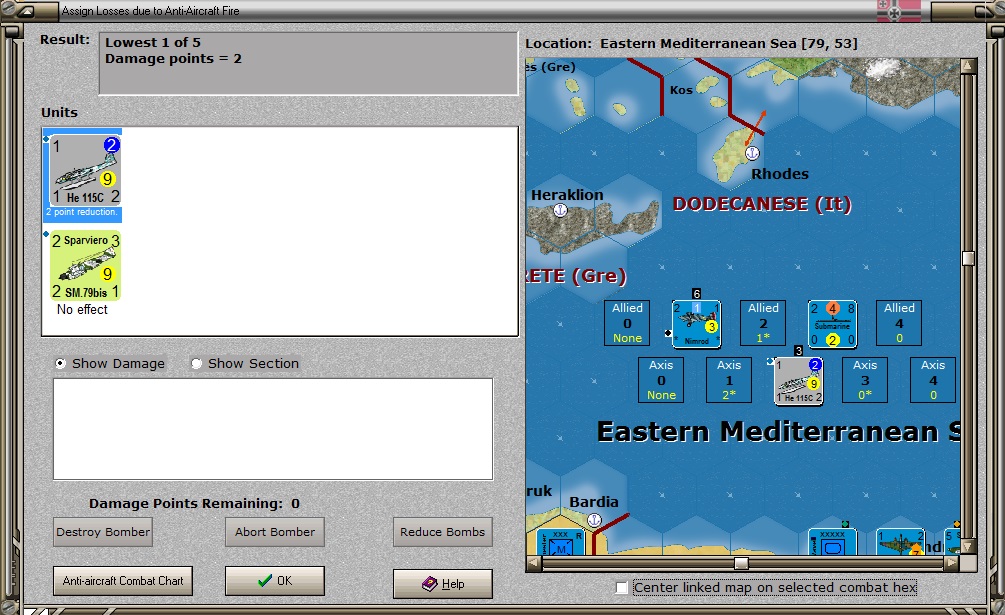Click the XXX land unit near Bardia
This screenshot has height=615, width=1005.
560,542
